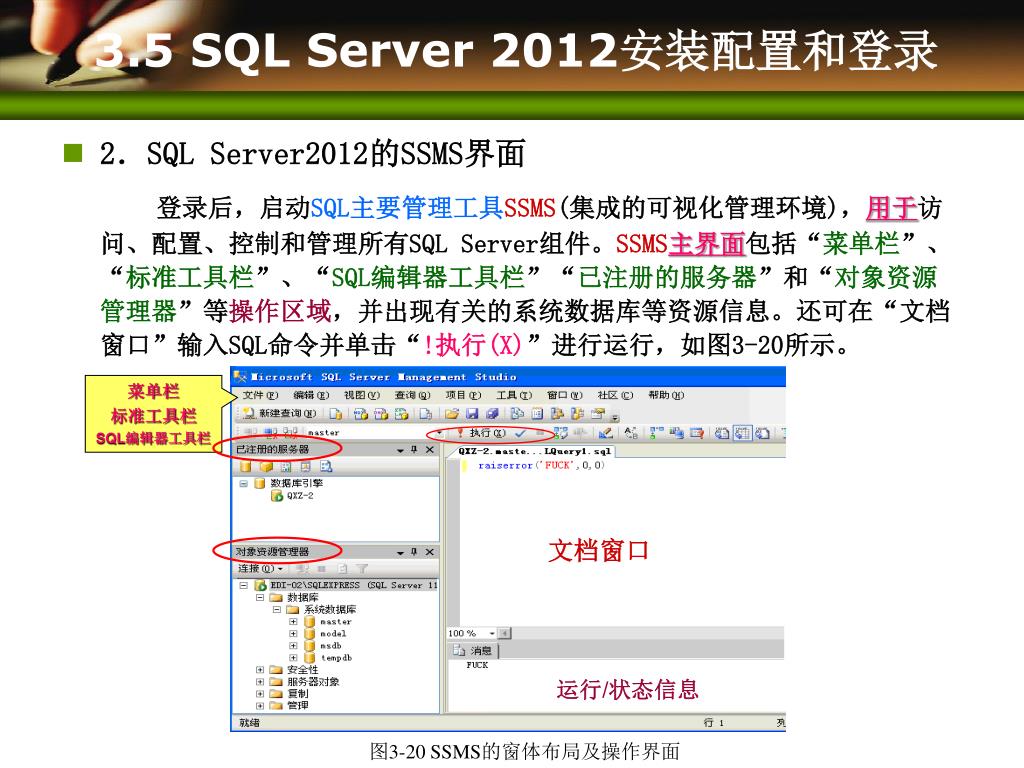Open the 项目(P) menu

click(463, 395)
